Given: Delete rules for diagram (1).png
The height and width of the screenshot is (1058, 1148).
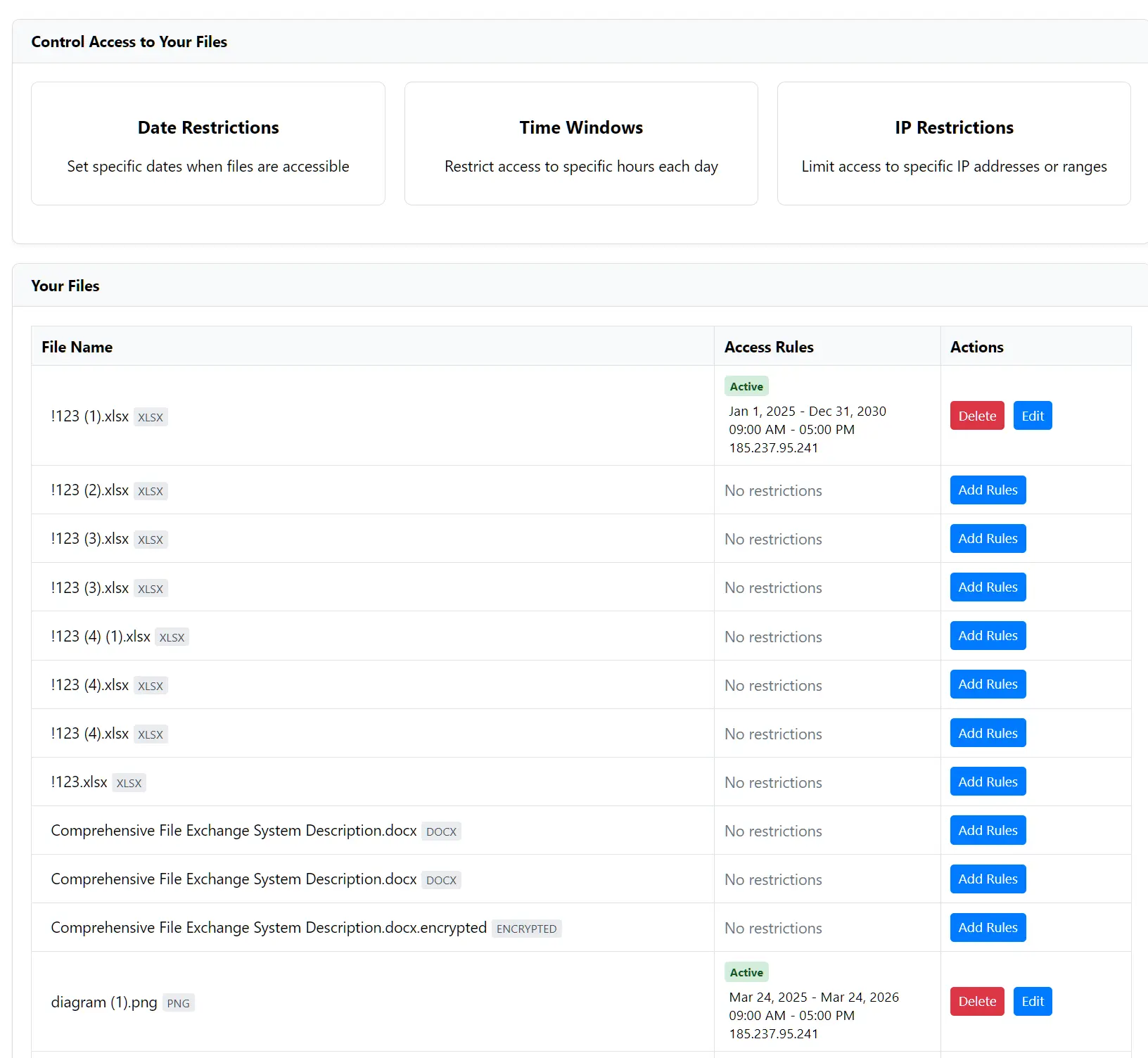Looking at the screenshot, I should (977, 1001).
